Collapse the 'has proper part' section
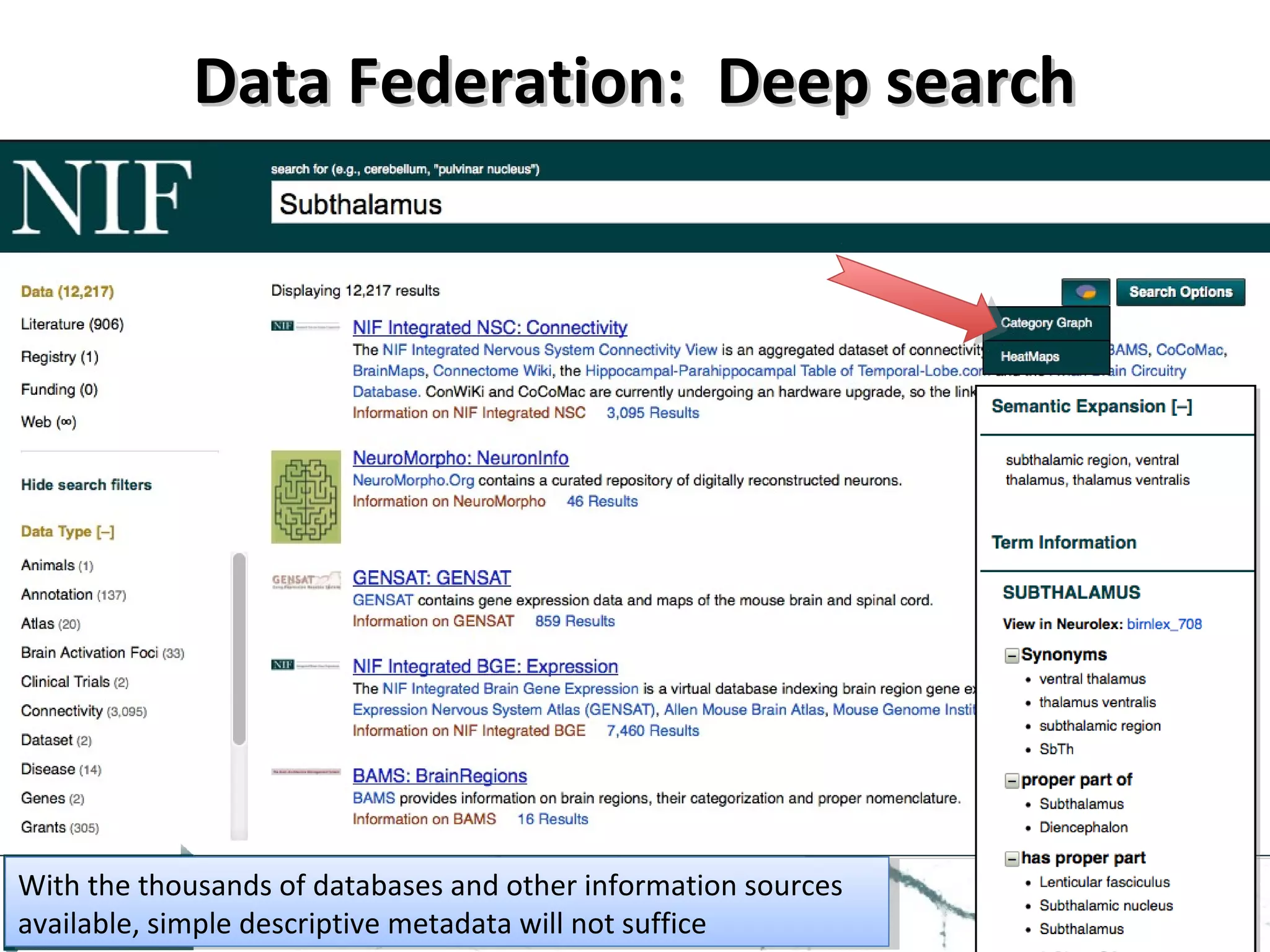The width and height of the screenshot is (1270, 952). click(x=1011, y=859)
